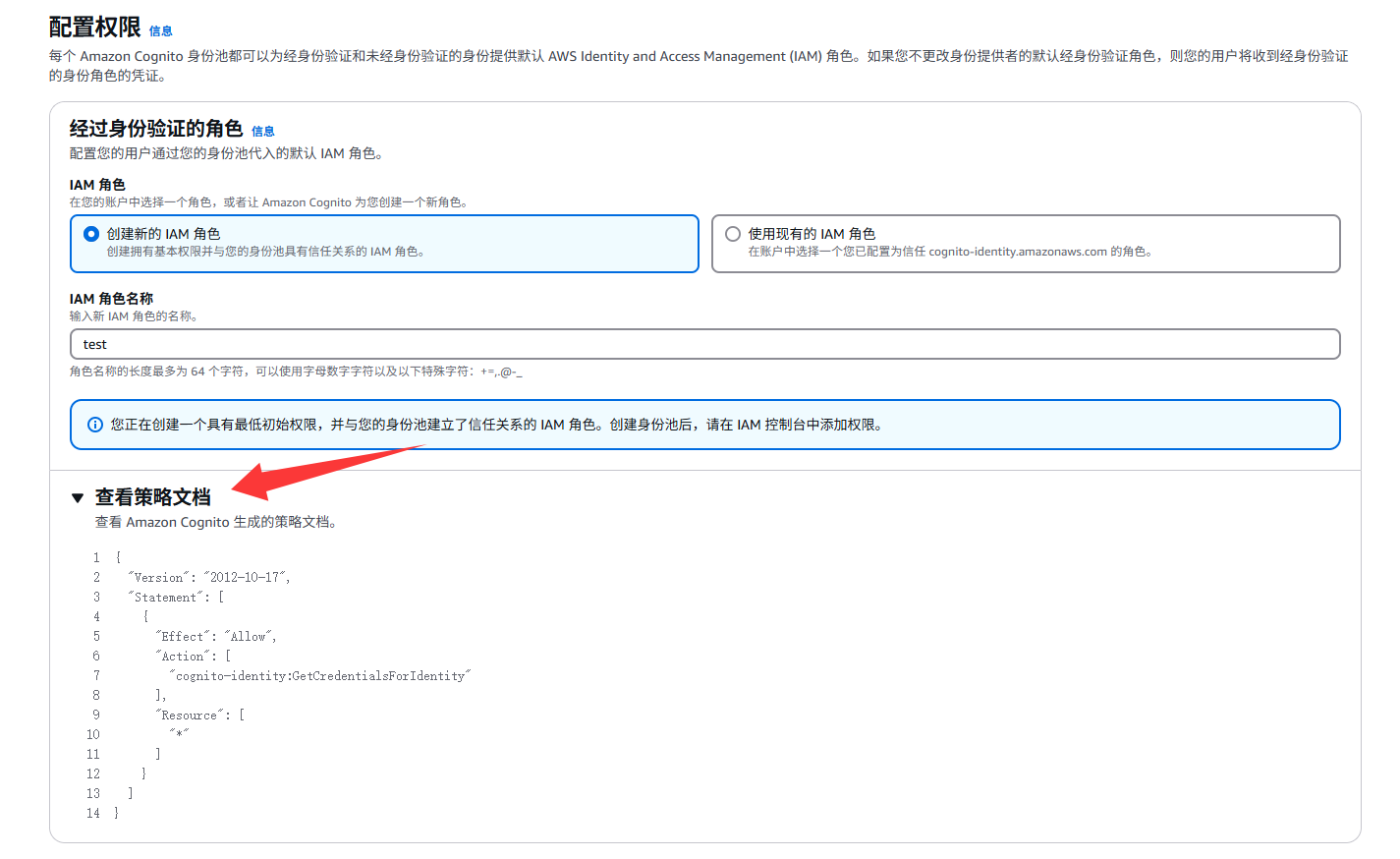Select the 使用现有的 IAM 角色 radio button
Screen dimensions: 1400x859
click(733, 234)
